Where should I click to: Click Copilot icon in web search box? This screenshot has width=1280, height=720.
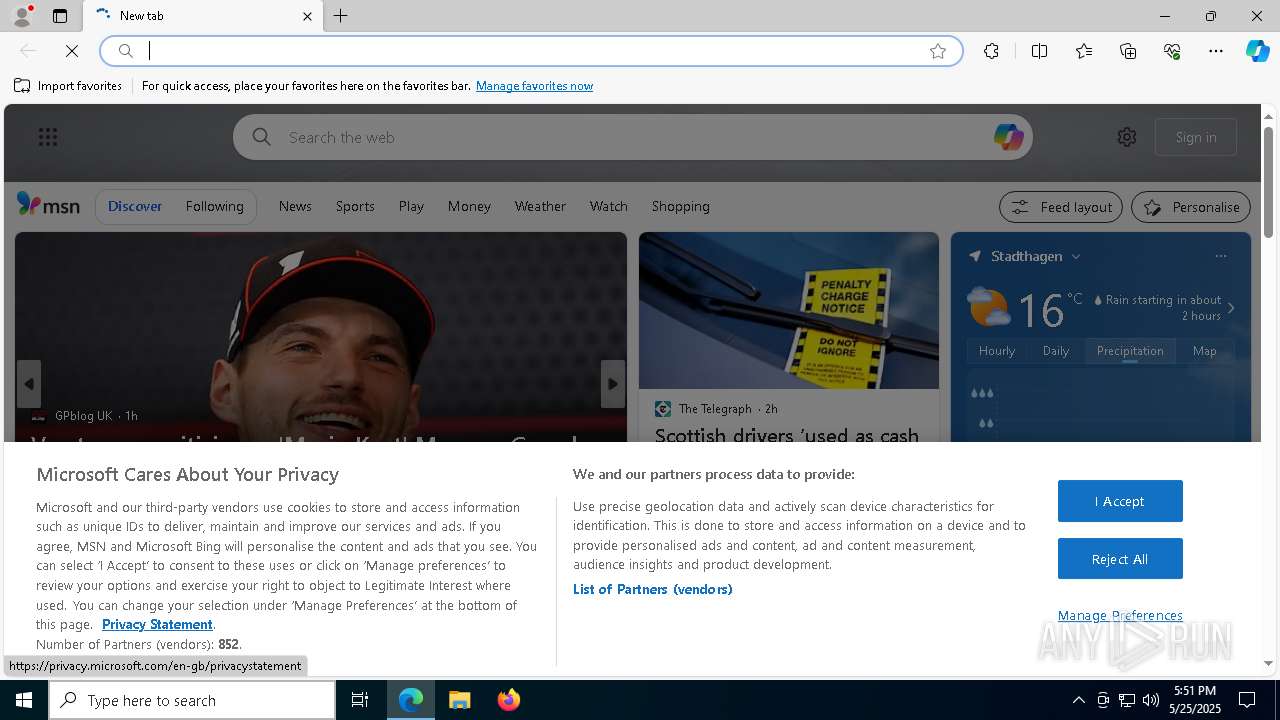(1008, 137)
